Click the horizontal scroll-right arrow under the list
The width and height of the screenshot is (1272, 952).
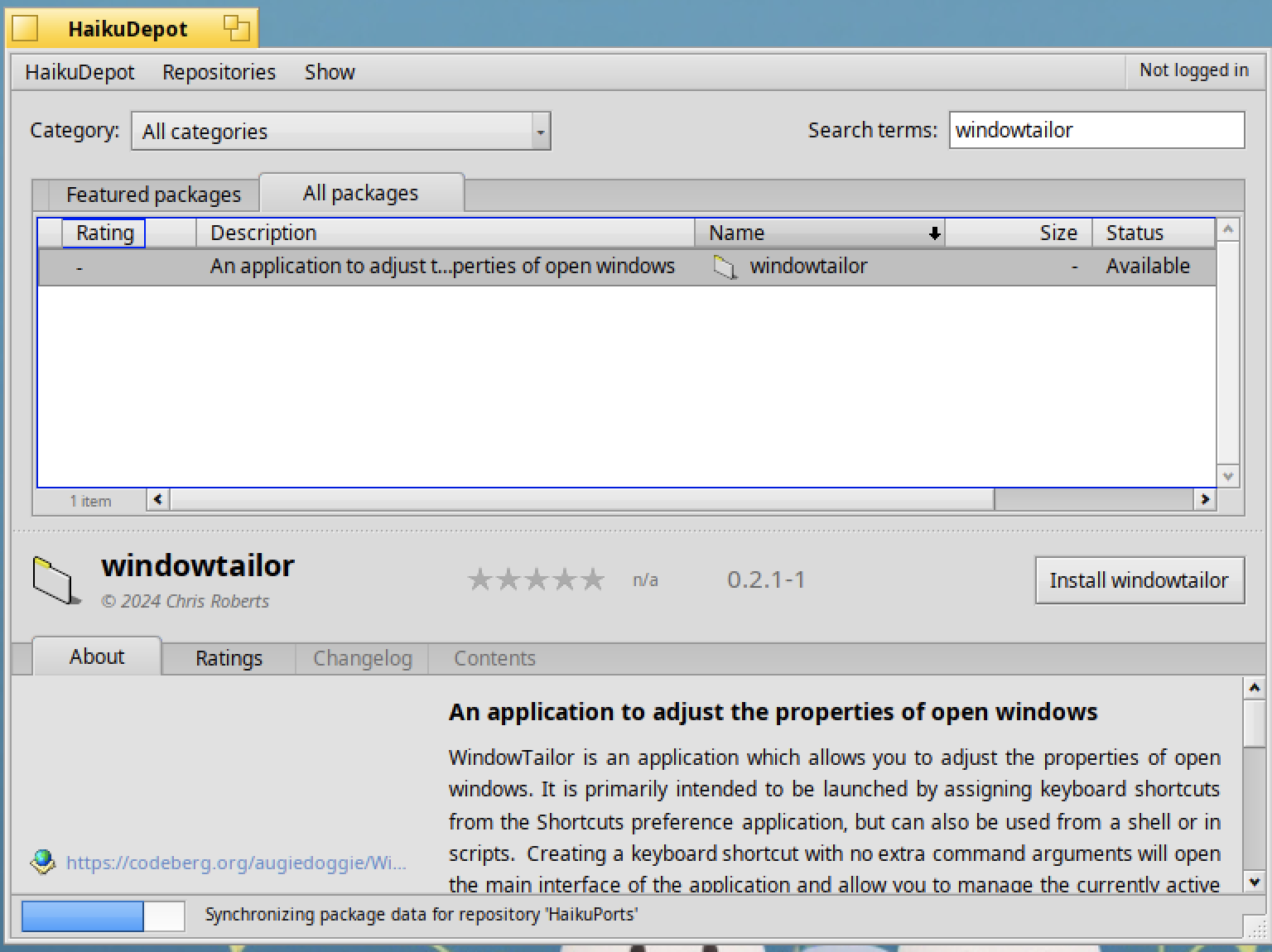coord(1205,499)
